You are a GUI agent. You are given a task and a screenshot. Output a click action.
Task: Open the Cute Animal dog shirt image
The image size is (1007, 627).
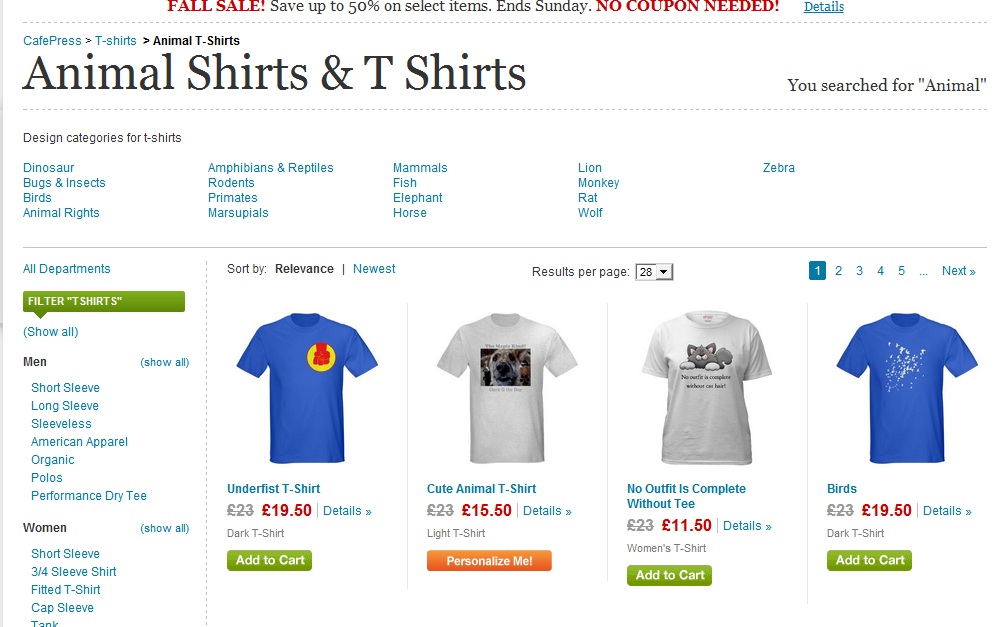[x=507, y=388]
